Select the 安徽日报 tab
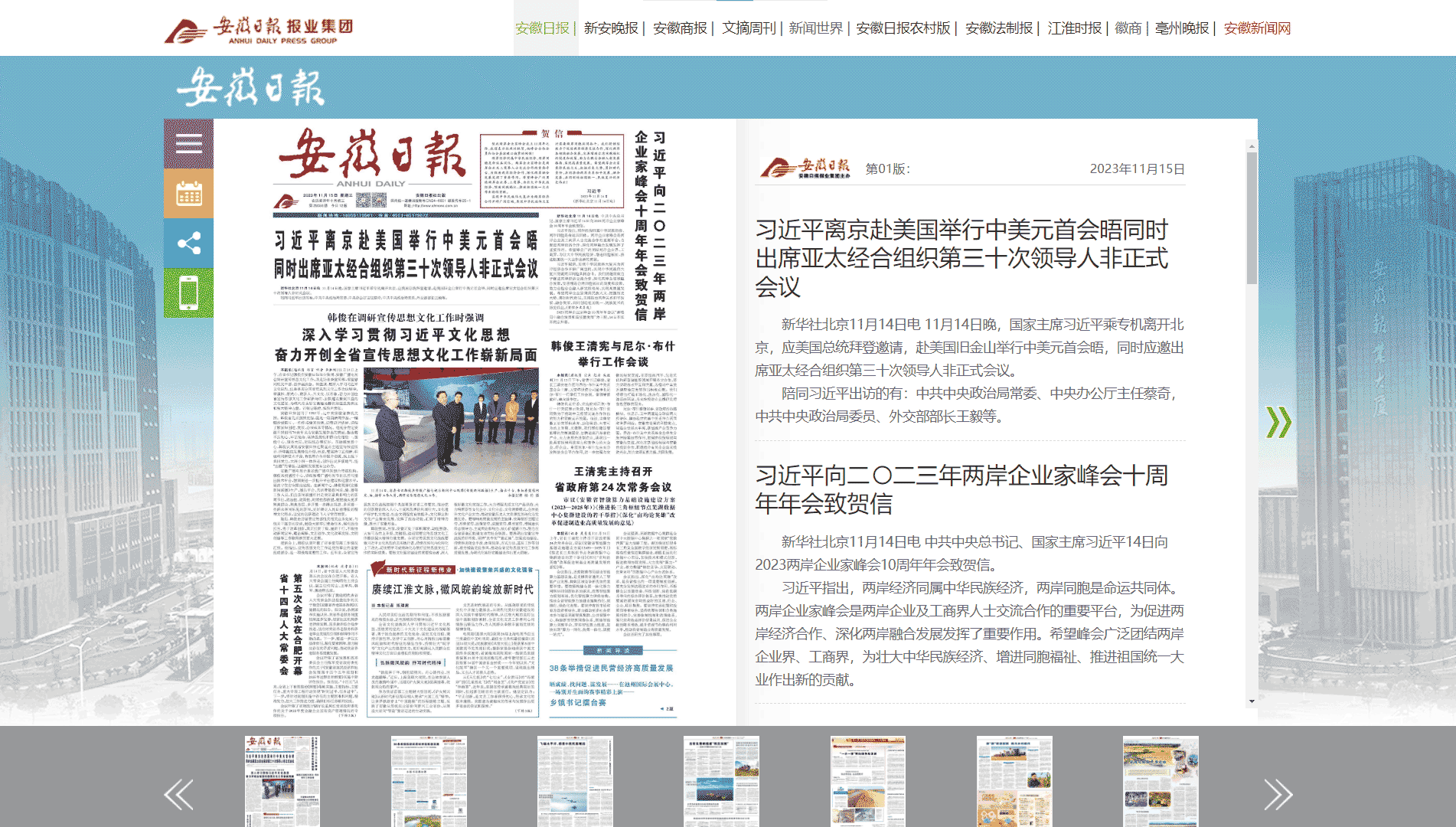 coord(542,28)
